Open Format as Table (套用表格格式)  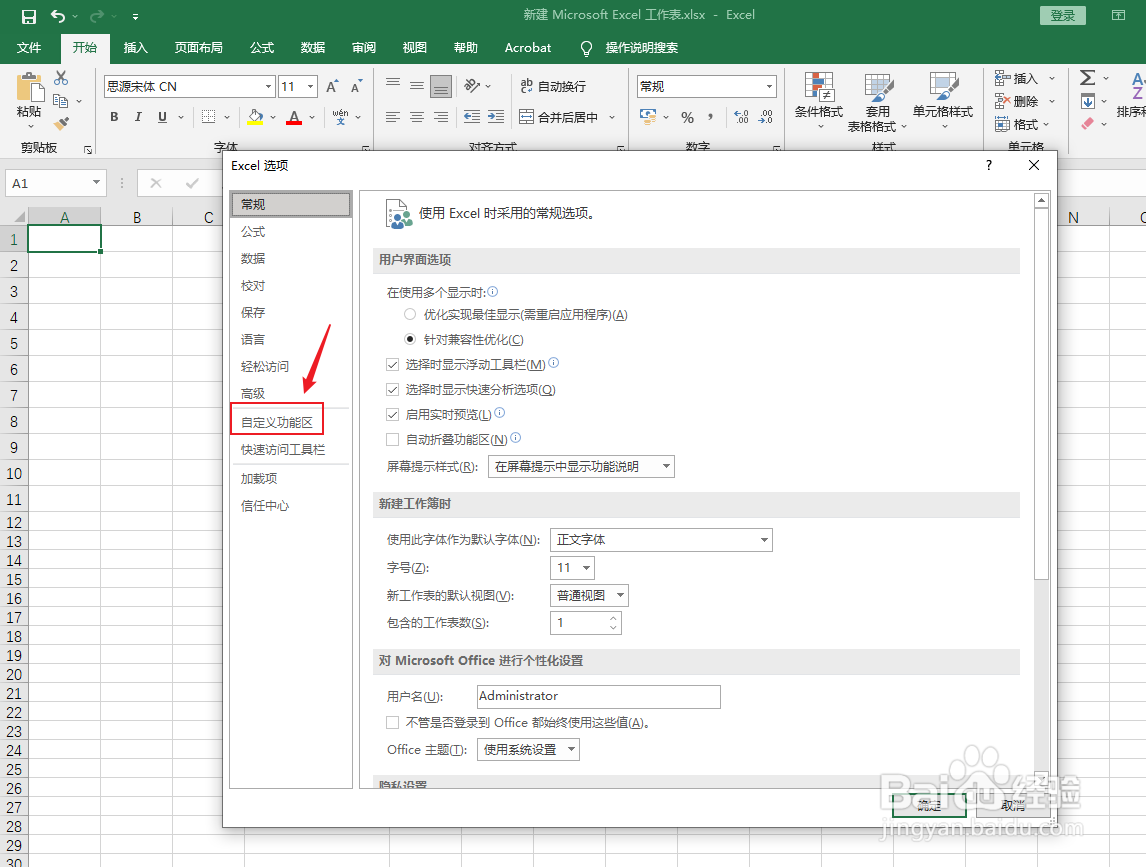877,102
